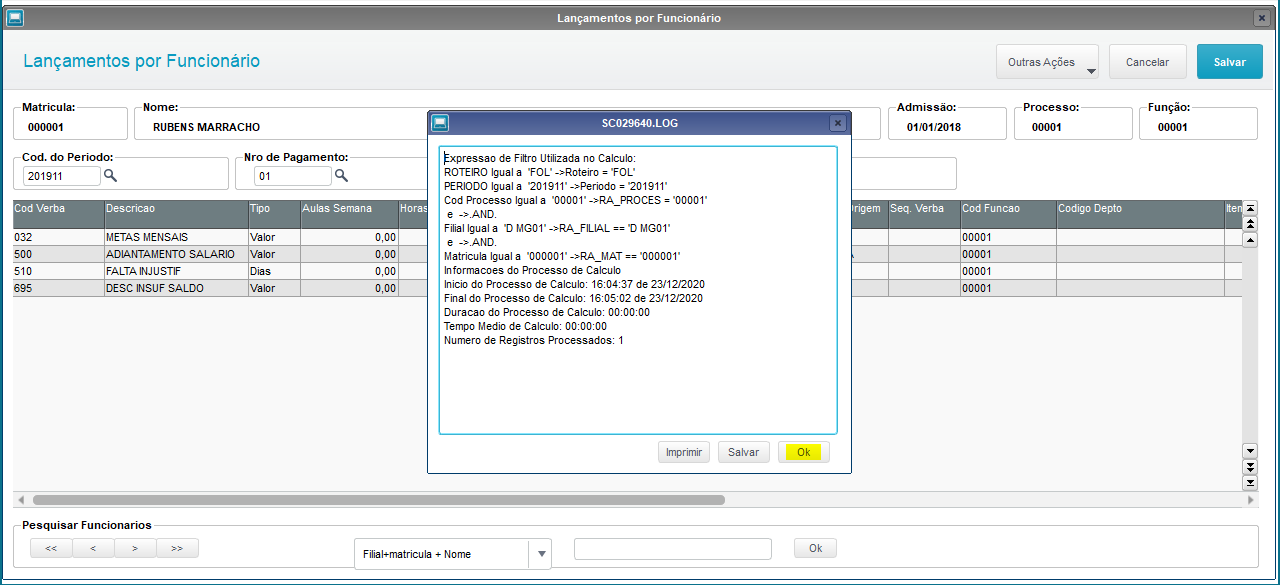The image size is (1280, 585).
Task: Go to last employee with >> button
Action: (x=177, y=548)
